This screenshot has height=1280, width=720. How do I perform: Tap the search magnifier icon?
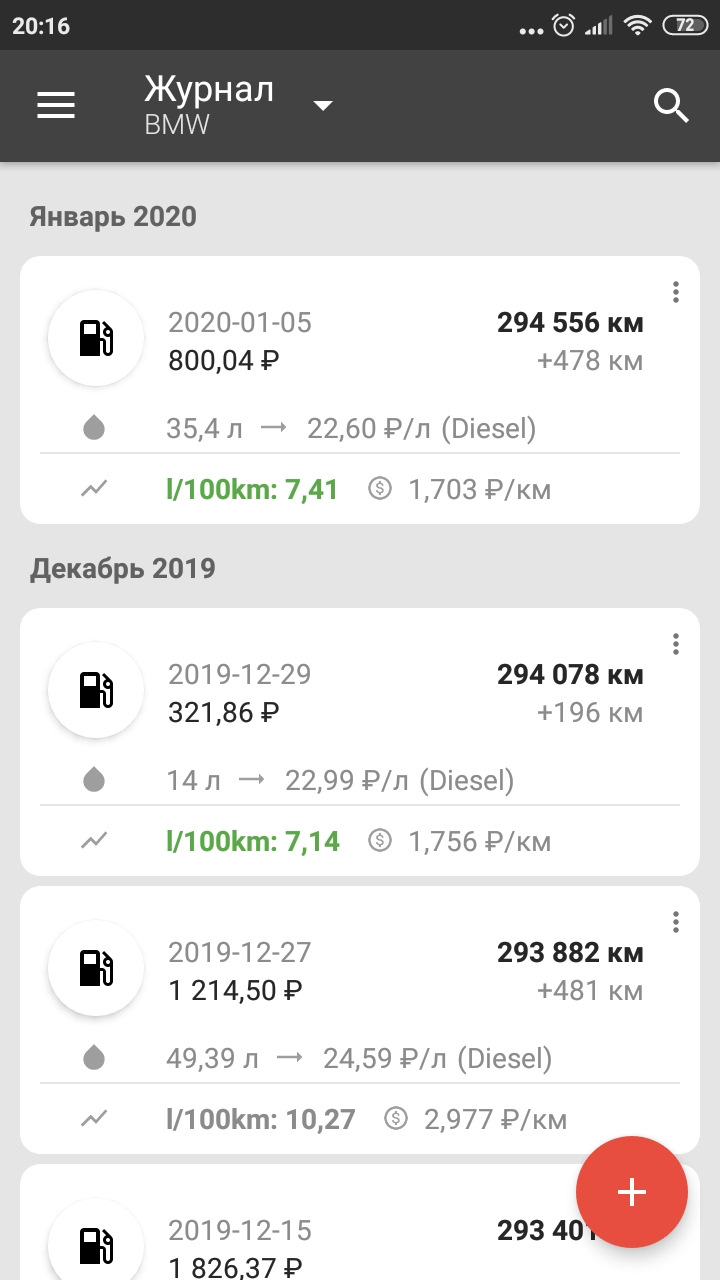[672, 105]
